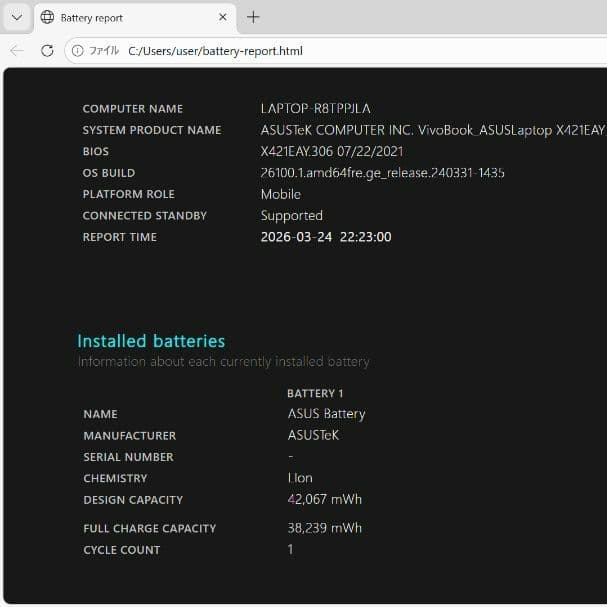Click the FULL CHARGE CAPACITY label
Screen dimensions: 607x607
(149, 528)
